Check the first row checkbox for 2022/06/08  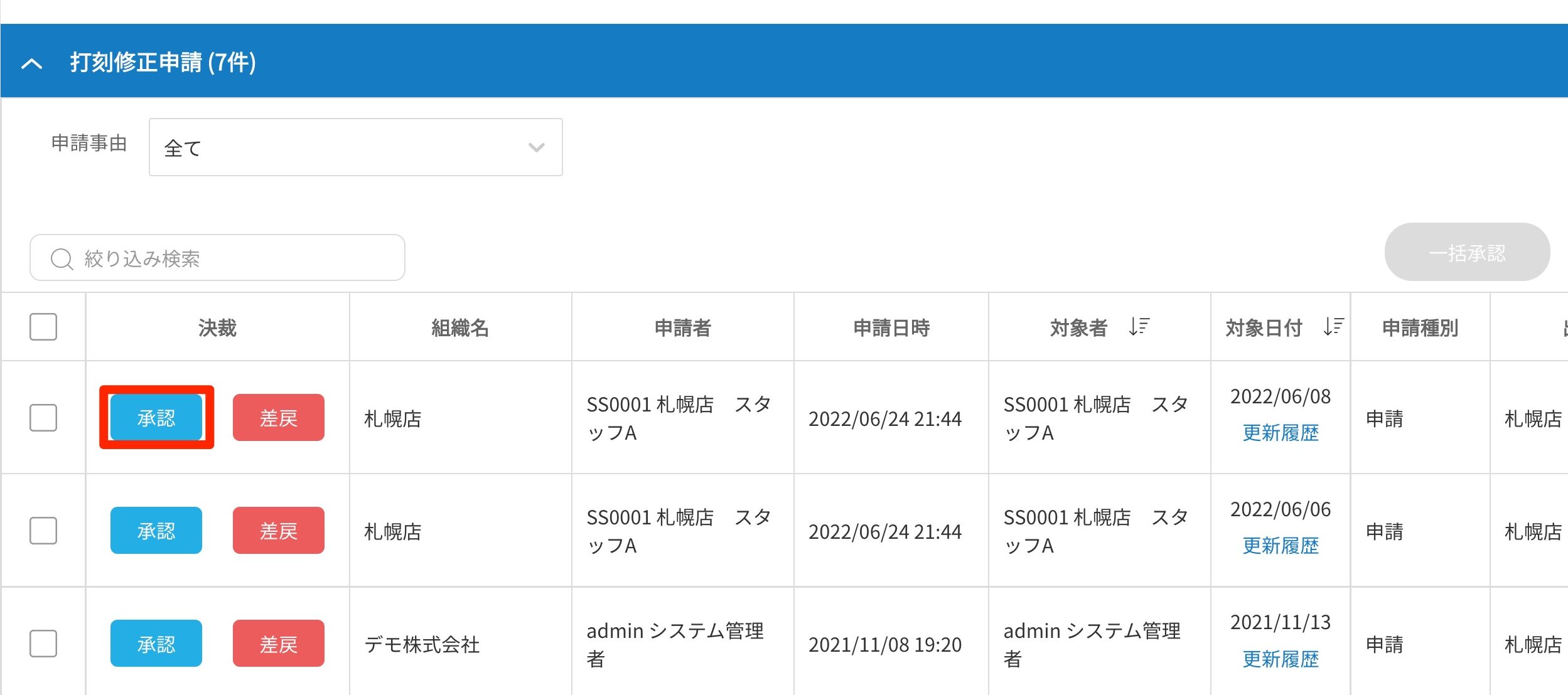43,418
